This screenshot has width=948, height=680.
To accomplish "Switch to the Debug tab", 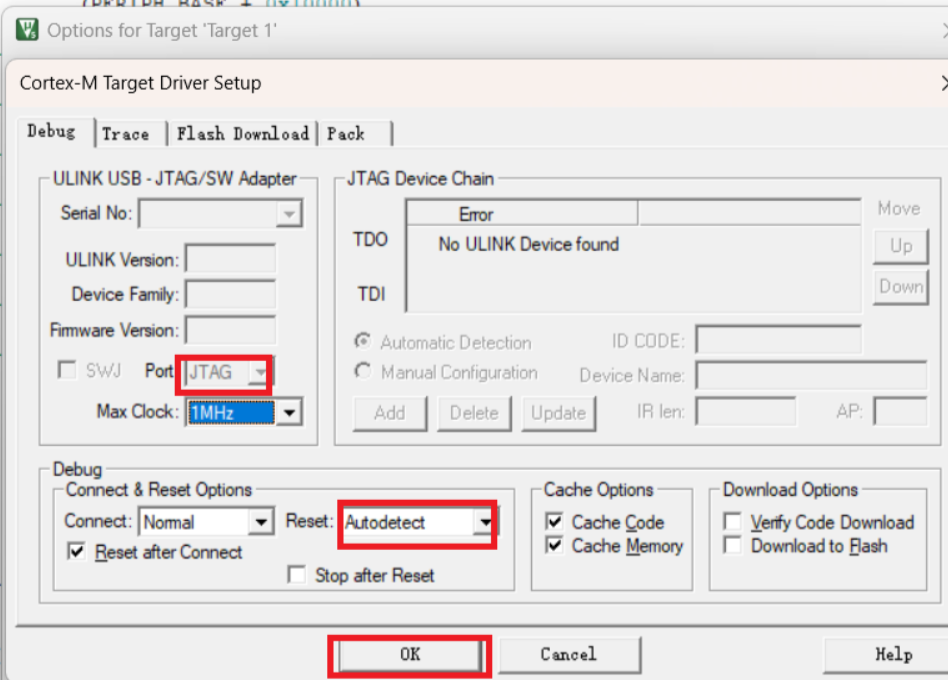I will pyautogui.click(x=52, y=132).
